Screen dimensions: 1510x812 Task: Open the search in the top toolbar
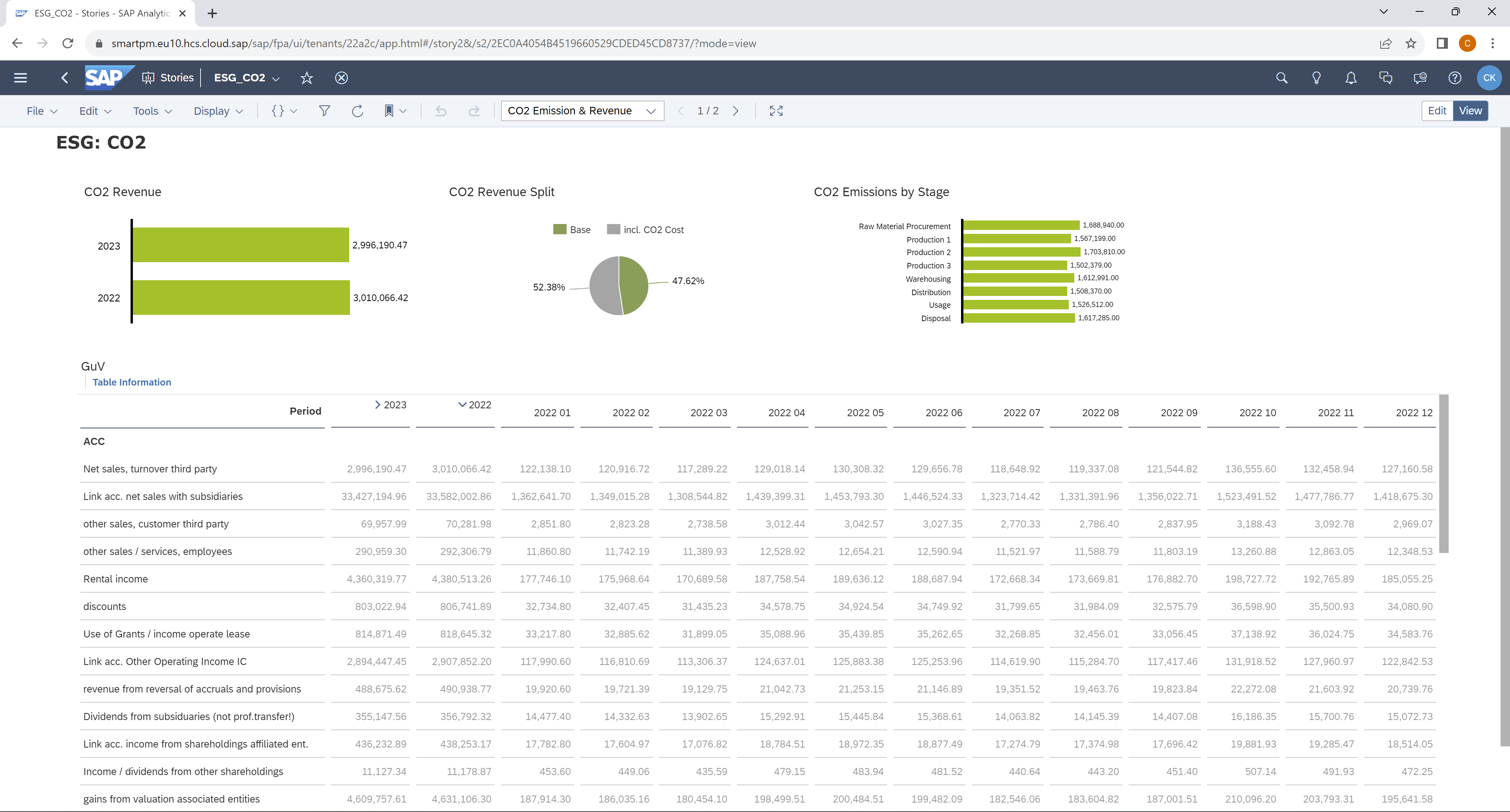click(1282, 77)
